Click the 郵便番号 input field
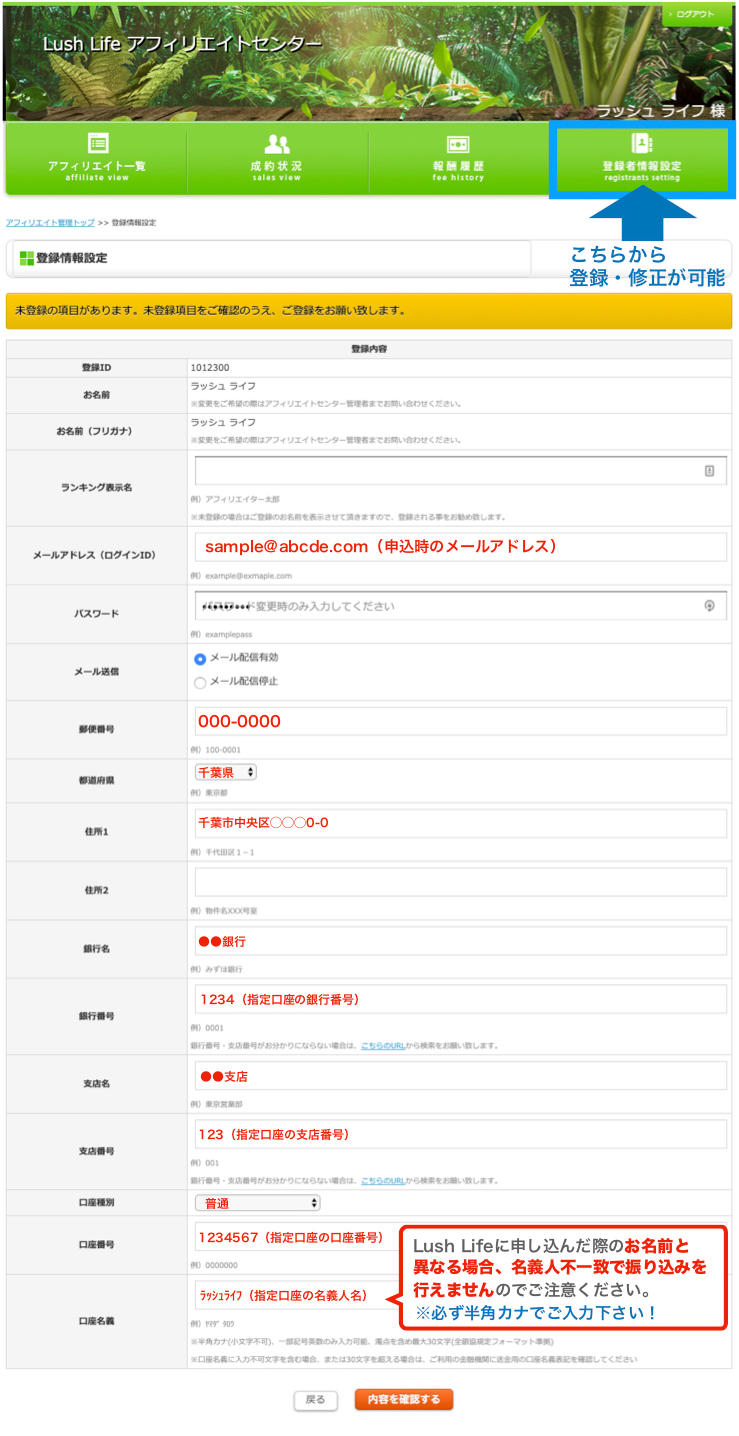Screen dimensions: 739x1436 [460, 722]
